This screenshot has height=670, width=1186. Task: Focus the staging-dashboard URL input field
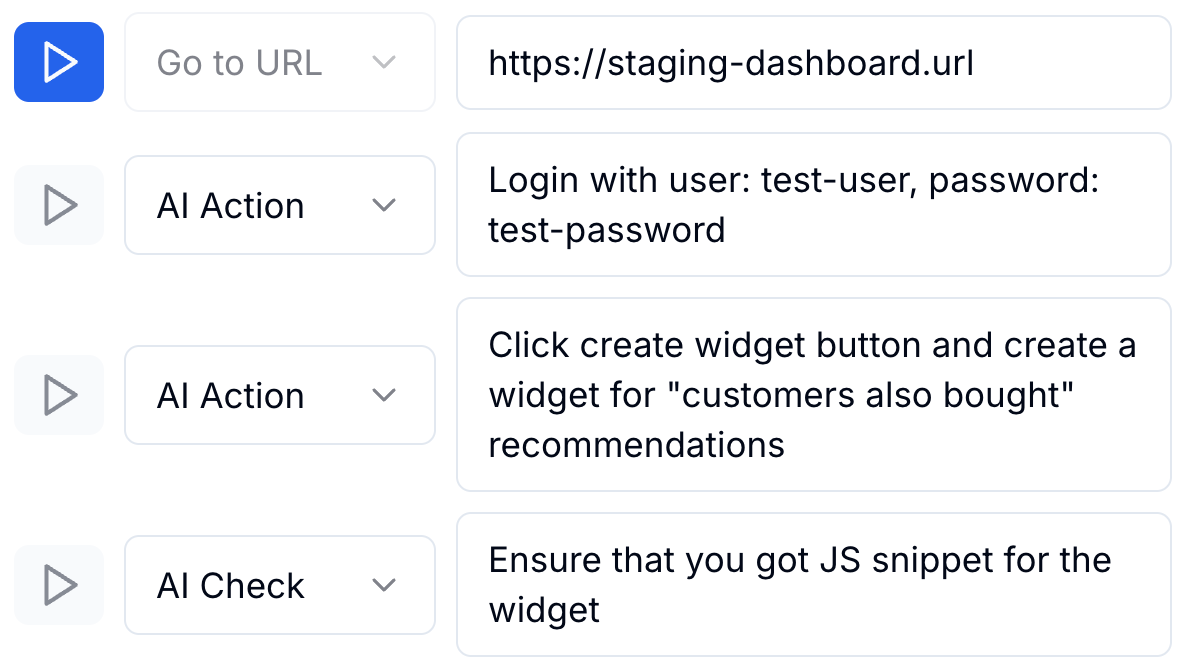(x=812, y=62)
